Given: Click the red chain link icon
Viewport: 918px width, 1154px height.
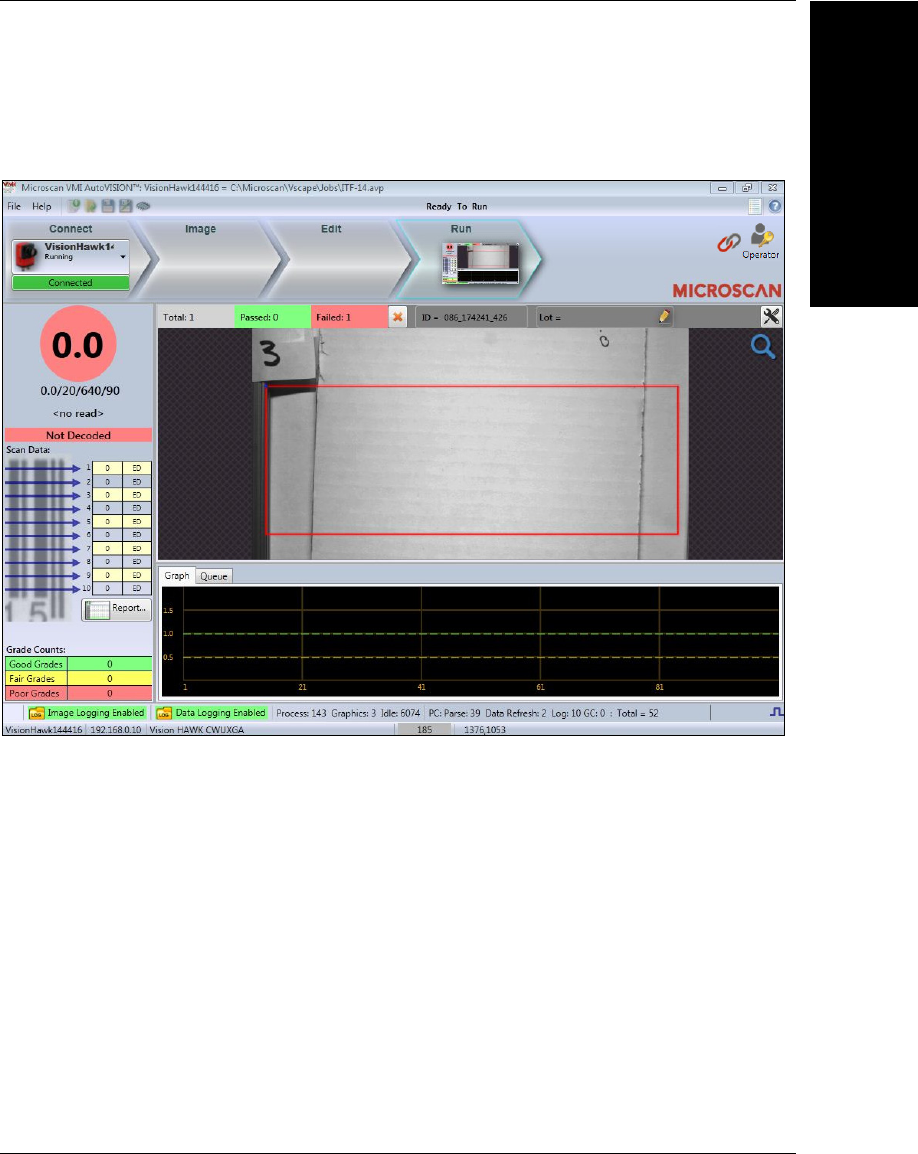Looking at the screenshot, I should 729,243.
